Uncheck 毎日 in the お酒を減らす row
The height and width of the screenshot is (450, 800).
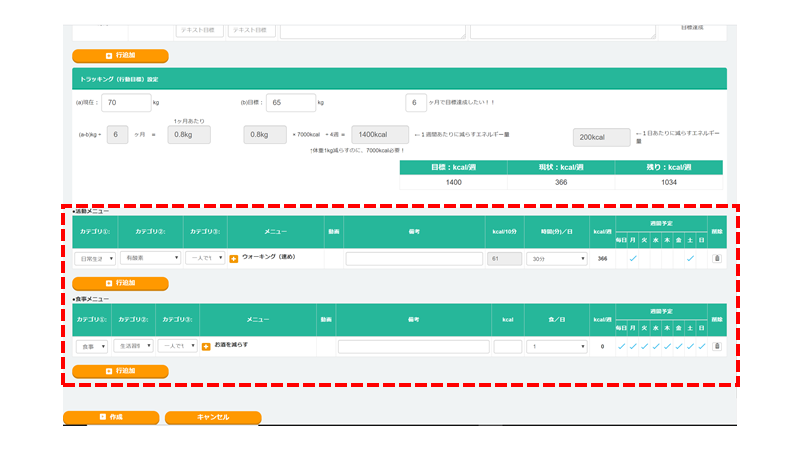click(x=621, y=346)
